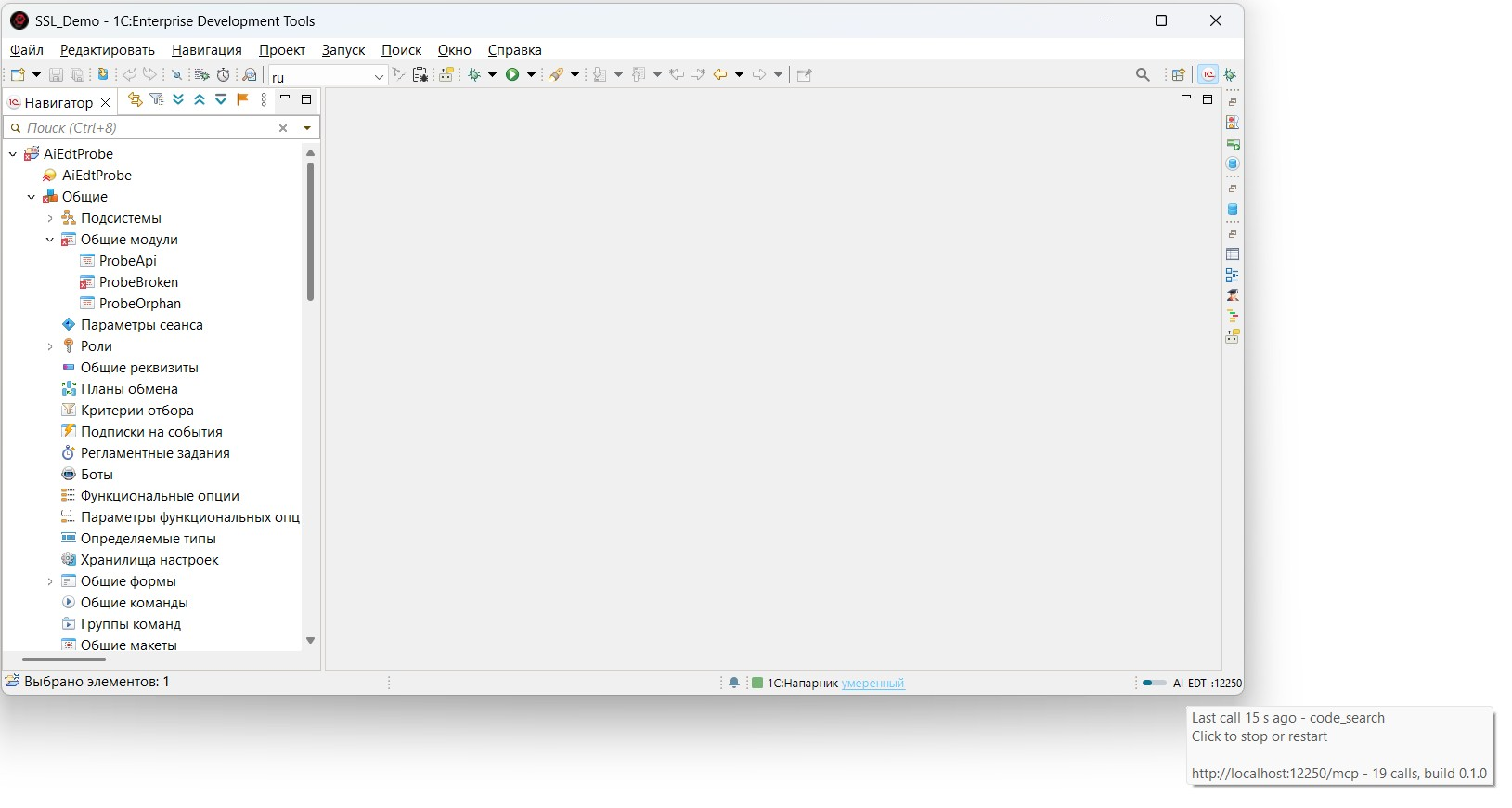
Task: Open the checklist outline icon in right trim
Action: pyautogui.click(x=1233, y=276)
